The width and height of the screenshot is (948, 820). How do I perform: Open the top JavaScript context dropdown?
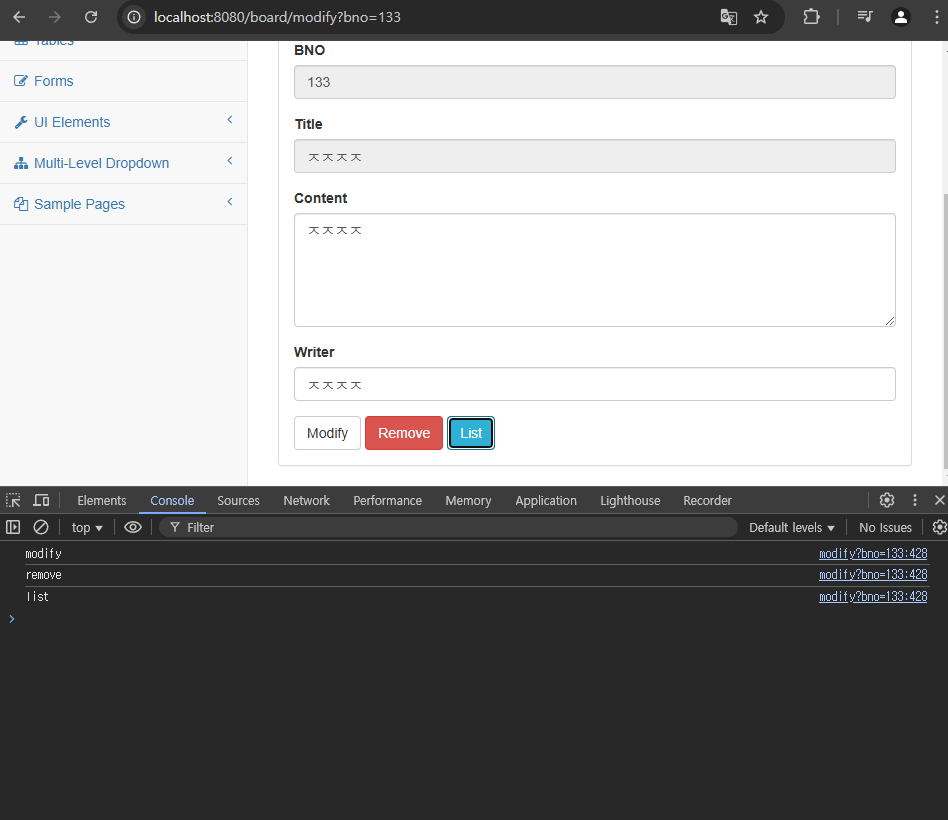click(x=87, y=527)
